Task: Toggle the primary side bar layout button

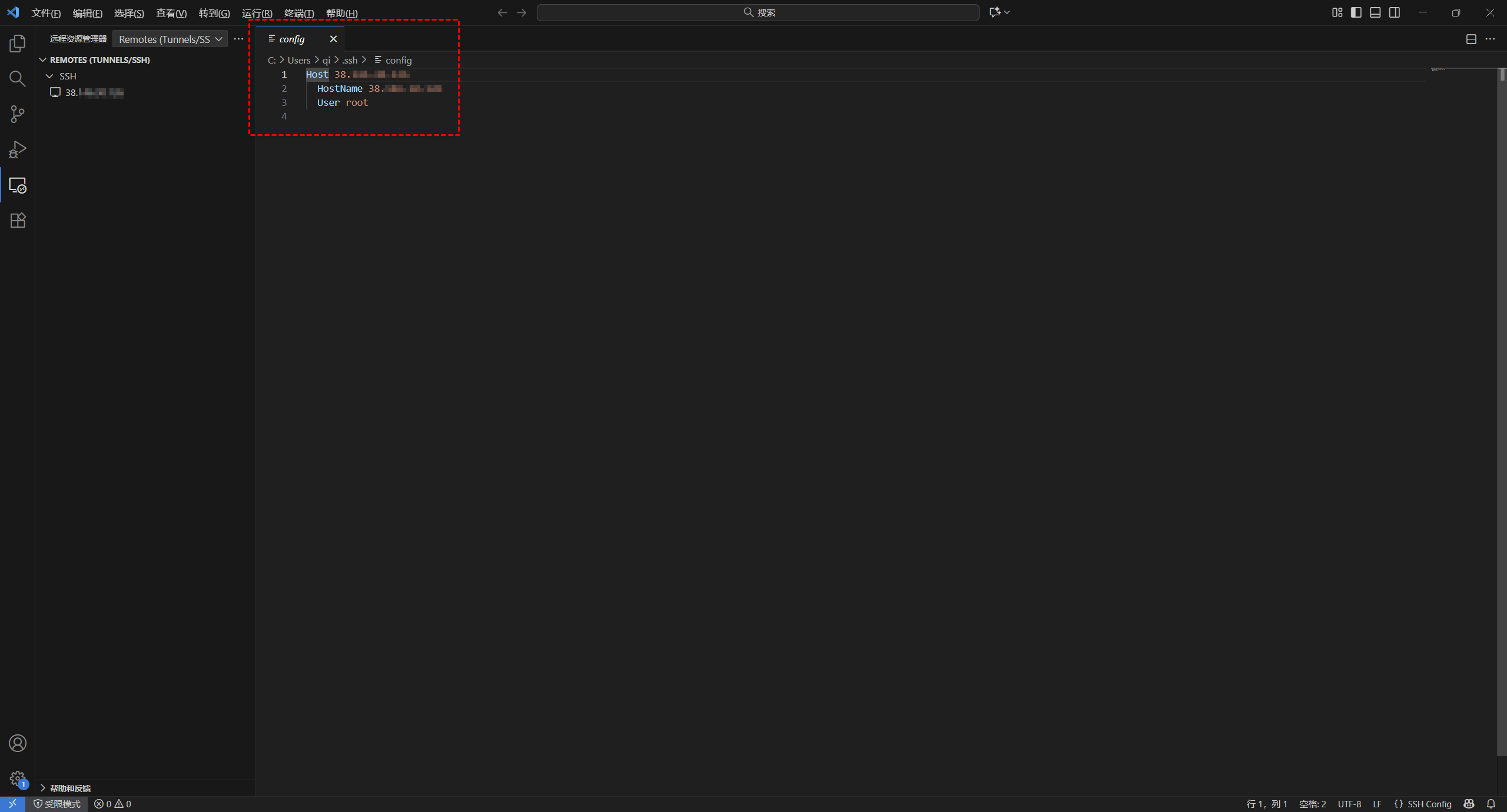Action: [1356, 12]
